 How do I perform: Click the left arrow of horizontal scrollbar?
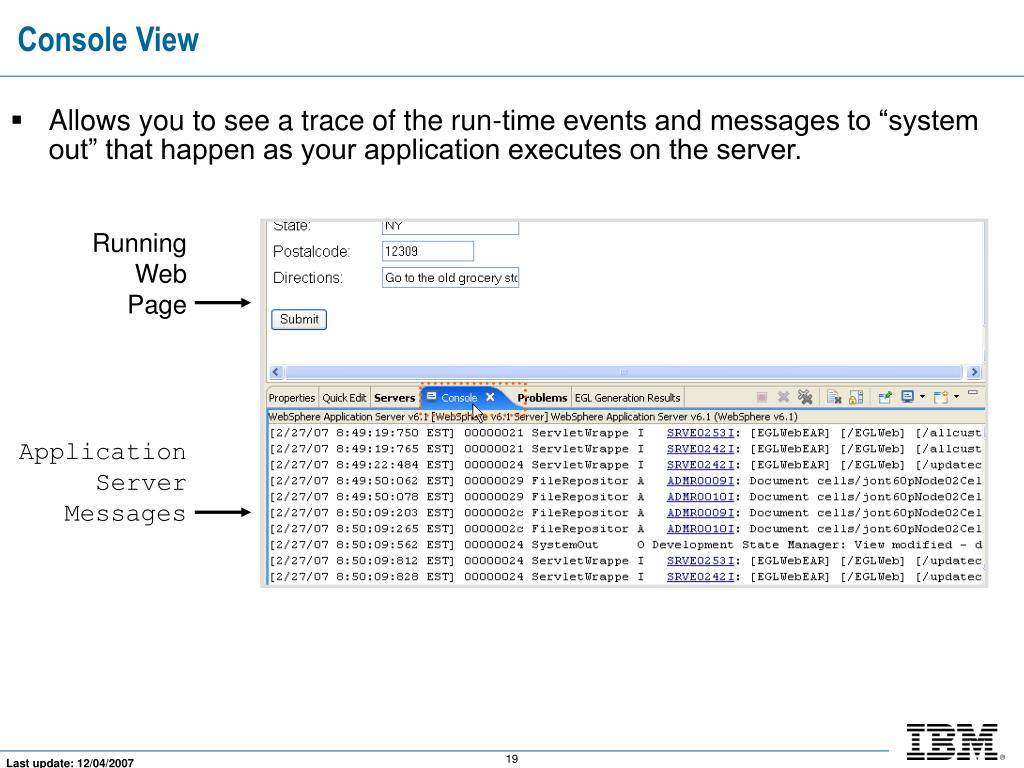[x=276, y=372]
